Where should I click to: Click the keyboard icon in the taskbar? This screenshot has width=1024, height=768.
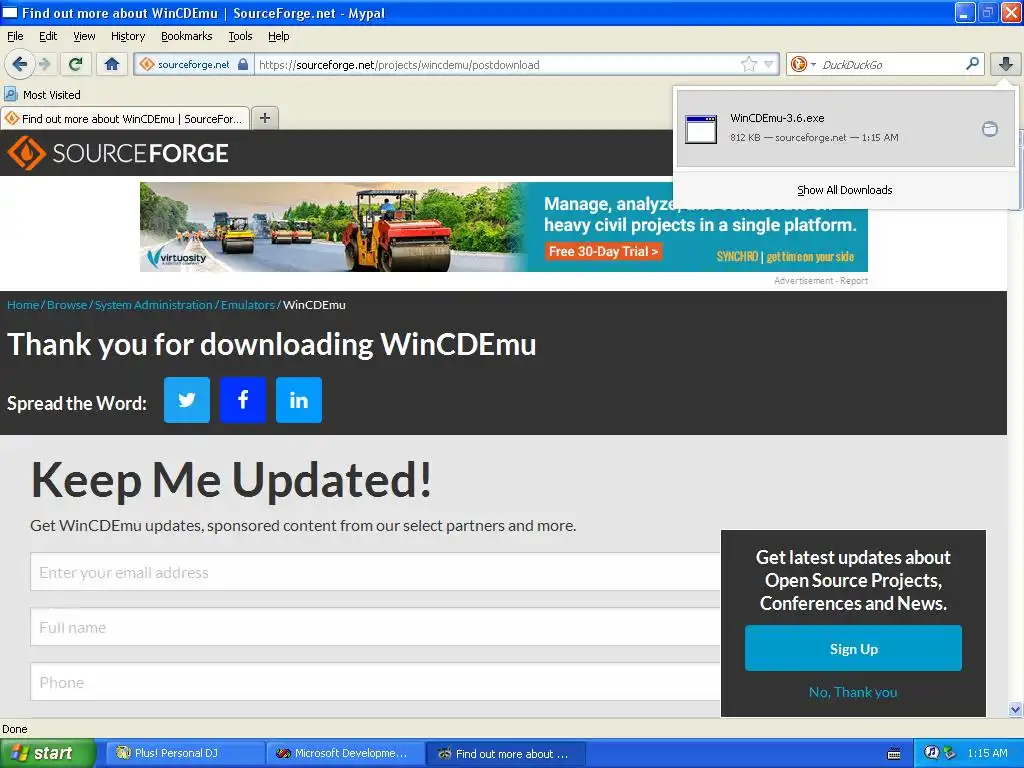pos(894,754)
